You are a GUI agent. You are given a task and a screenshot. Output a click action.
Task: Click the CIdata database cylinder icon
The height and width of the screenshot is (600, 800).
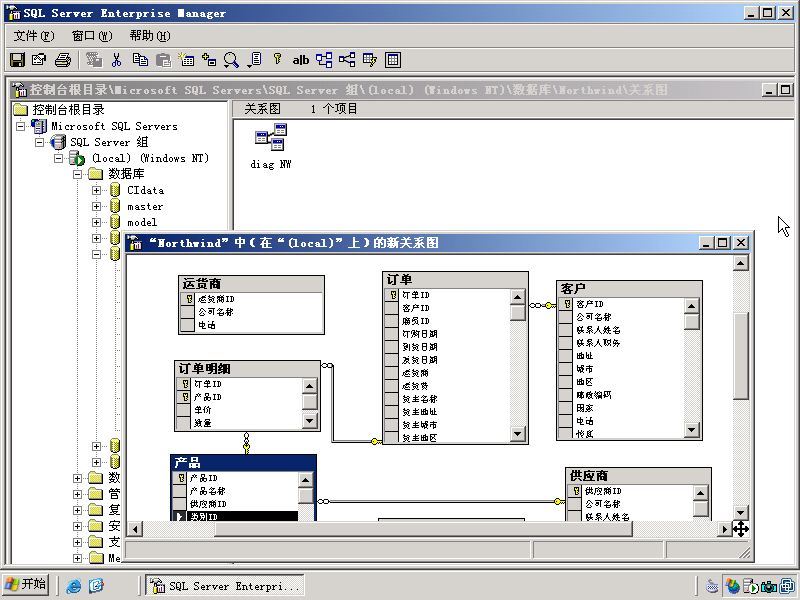115,190
